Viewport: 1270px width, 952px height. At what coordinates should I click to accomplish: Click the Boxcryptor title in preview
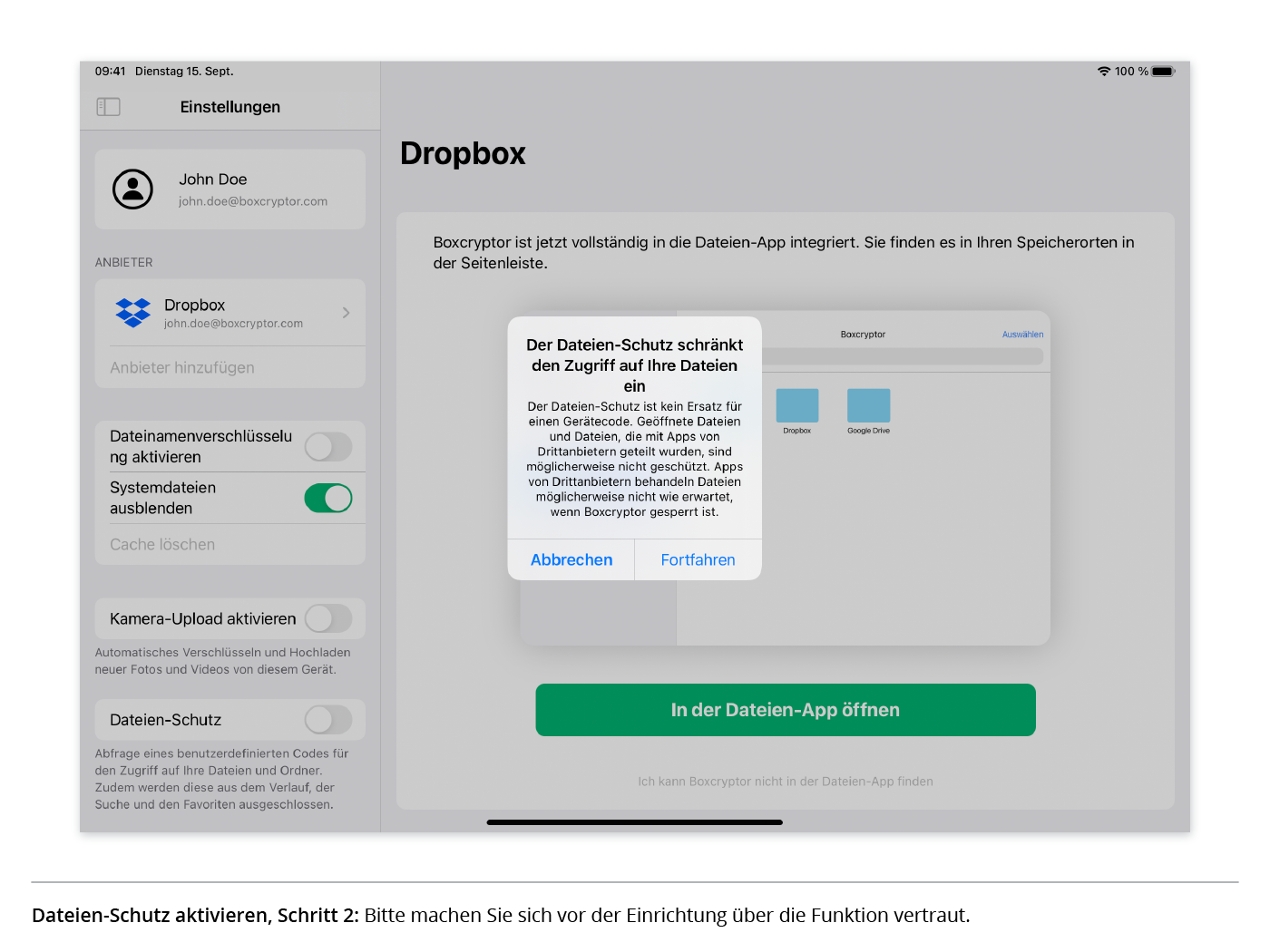pyautogui.click(x=863, y=335)
